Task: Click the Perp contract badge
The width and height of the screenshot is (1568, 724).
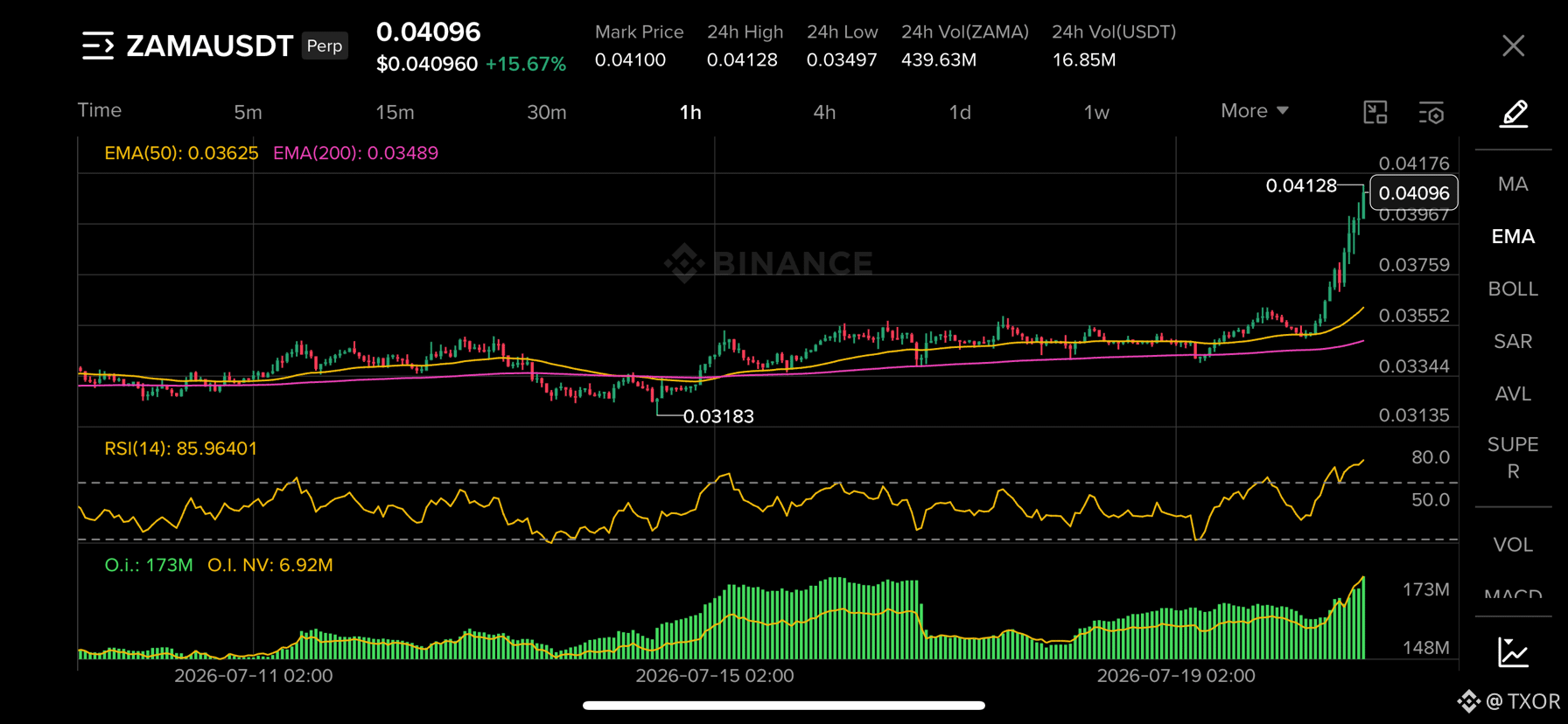Action: (325, 45)
